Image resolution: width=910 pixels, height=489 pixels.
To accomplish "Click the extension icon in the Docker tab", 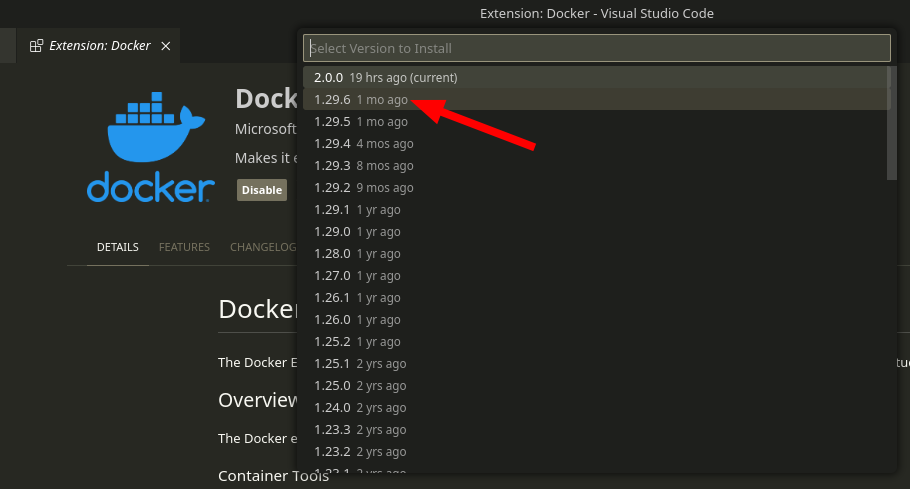I will pyautogui.click(x=36, y=46).
